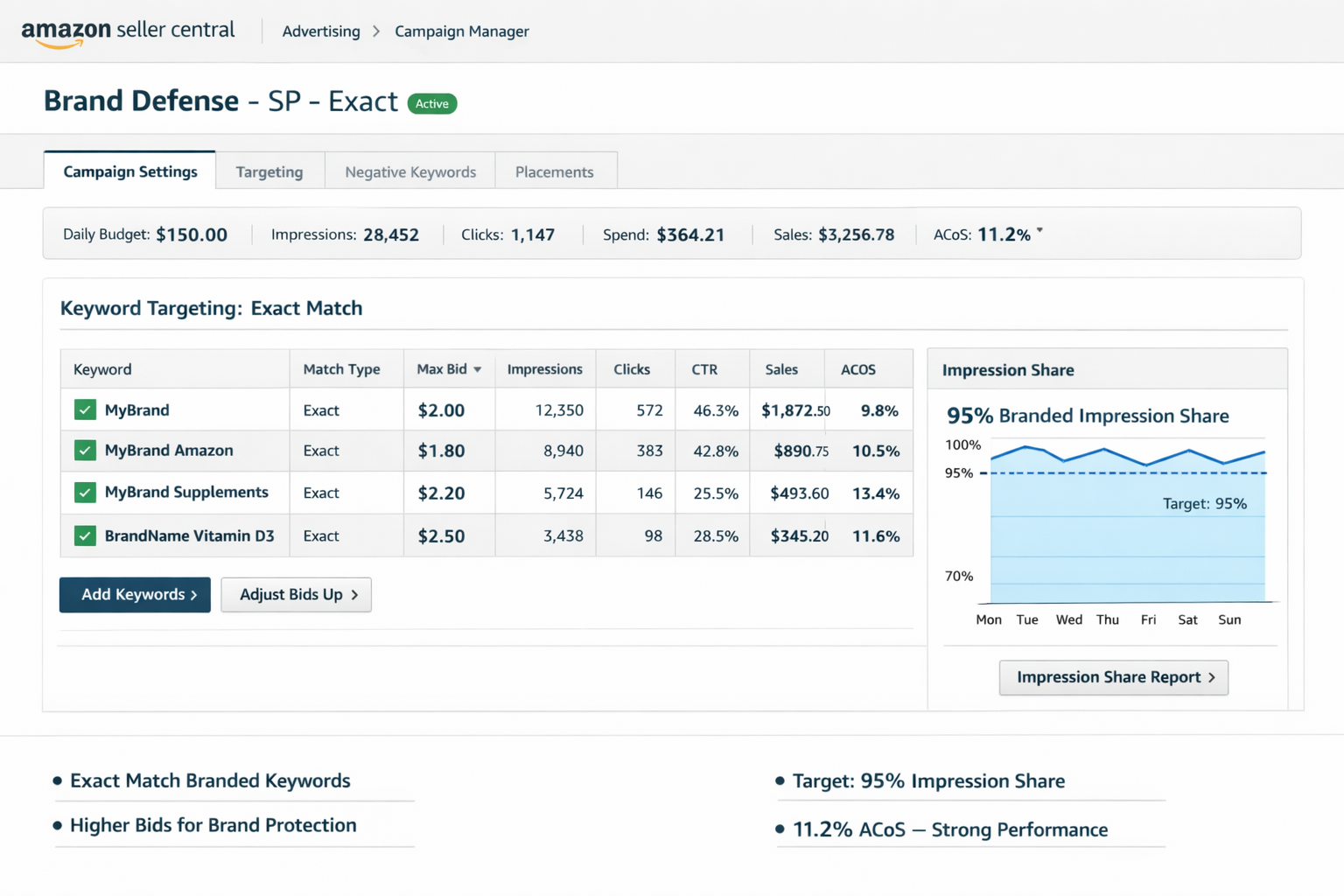Click the Campaign Manager breadcrumb link
The height and width of the screenshot is (896, 1344).
pos(461,31)
